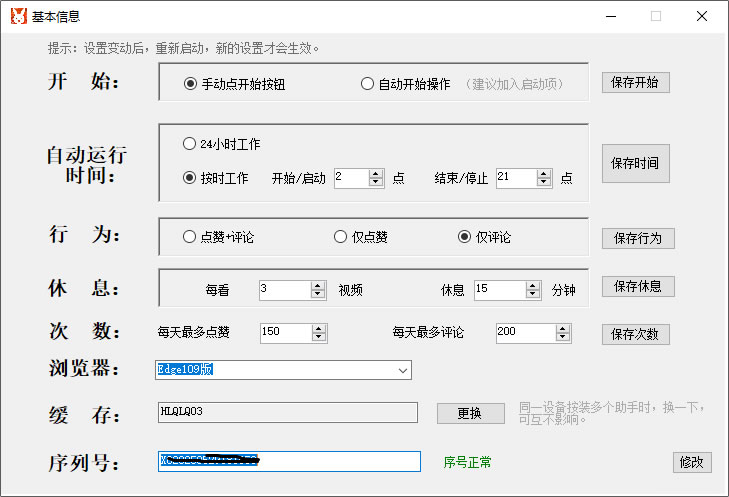The height and width of the screenshot is (497, 729).
Task: Expand the 浏览器 Edge109版 dropdown
Action: pyautogui.click(x=403, y=371)
